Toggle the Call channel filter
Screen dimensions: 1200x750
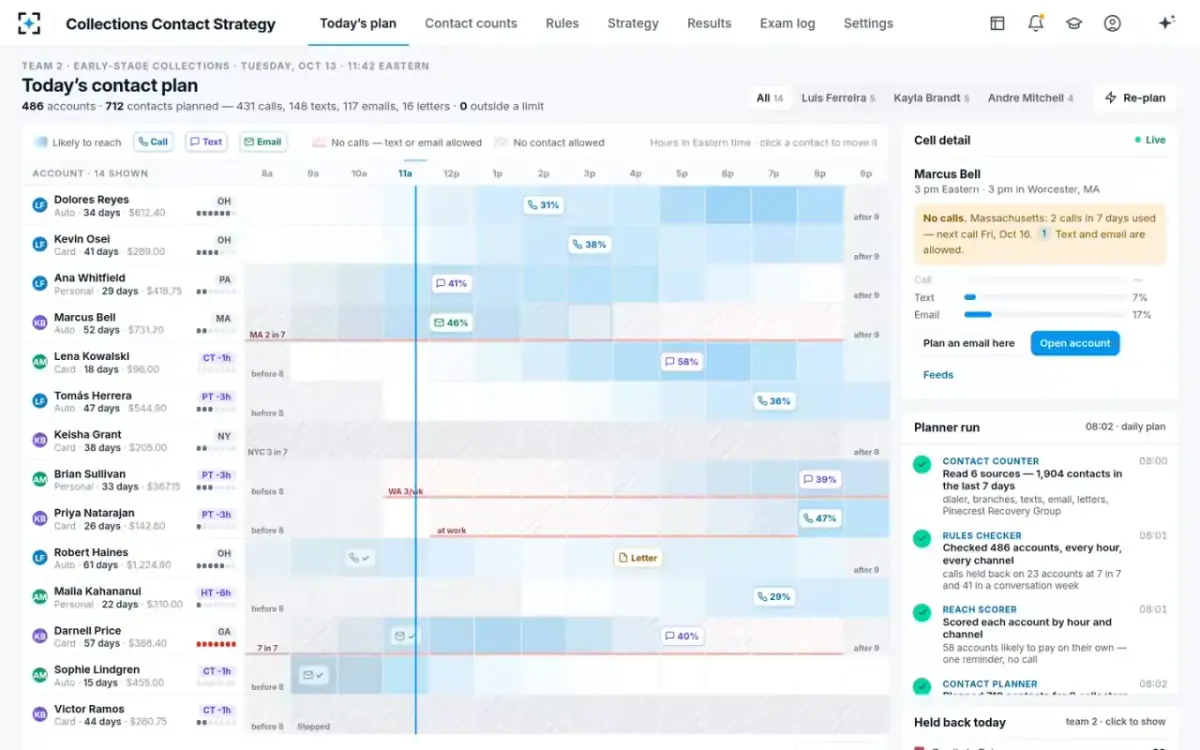[153, 142]
